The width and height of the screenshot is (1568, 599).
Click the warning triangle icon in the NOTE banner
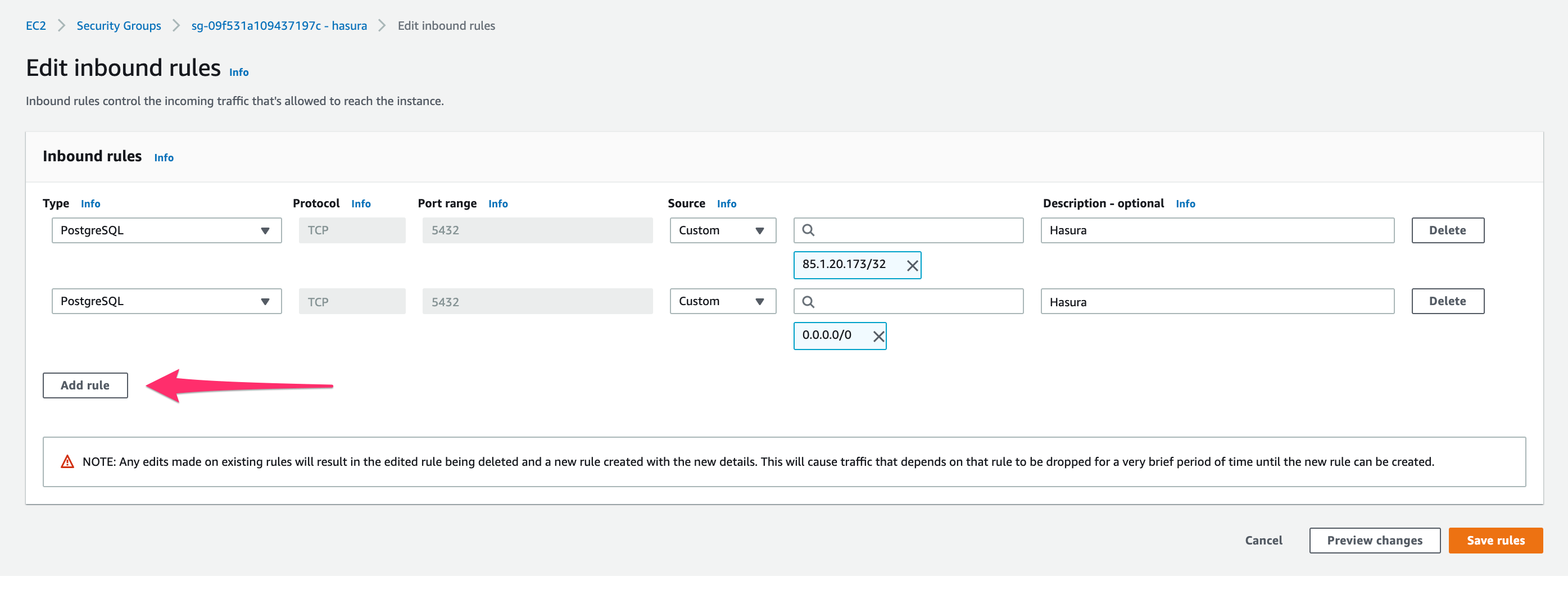click(x=67, y=461)
